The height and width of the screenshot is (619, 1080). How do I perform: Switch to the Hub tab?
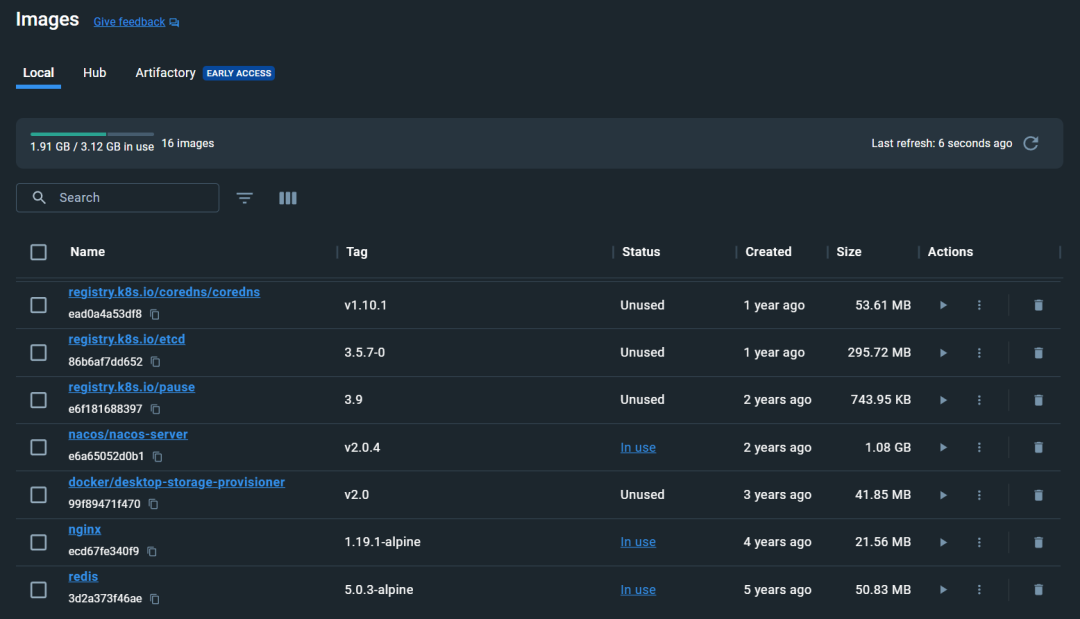(95, 73)
